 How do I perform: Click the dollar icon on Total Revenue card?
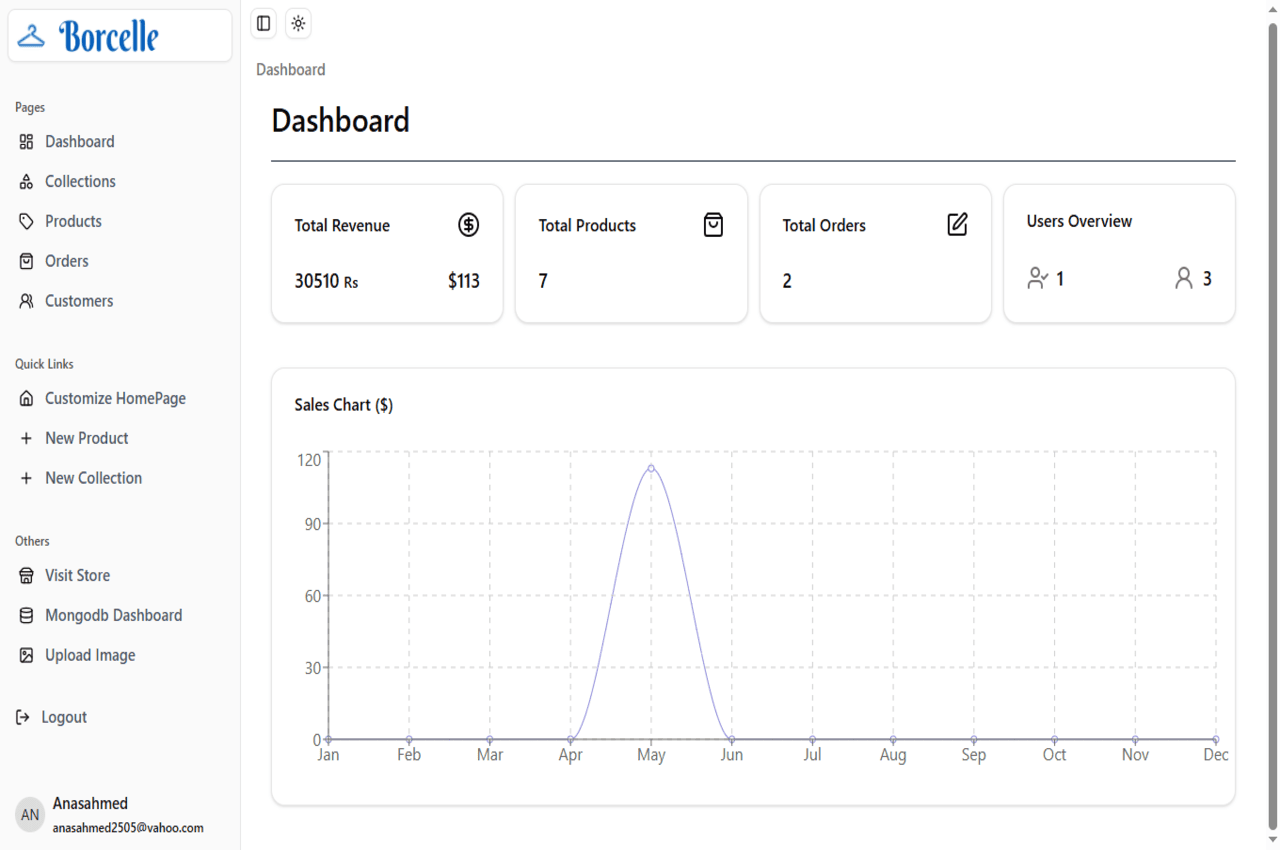pos(467,225)
